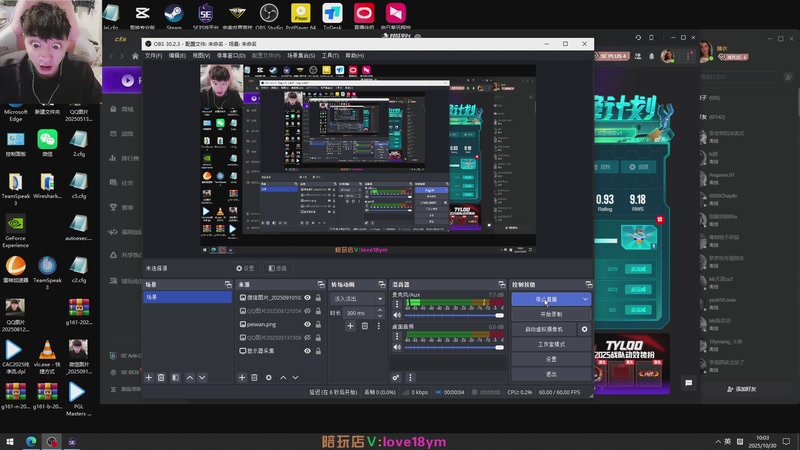Start the virtual camera button

[x=544, y=329]
